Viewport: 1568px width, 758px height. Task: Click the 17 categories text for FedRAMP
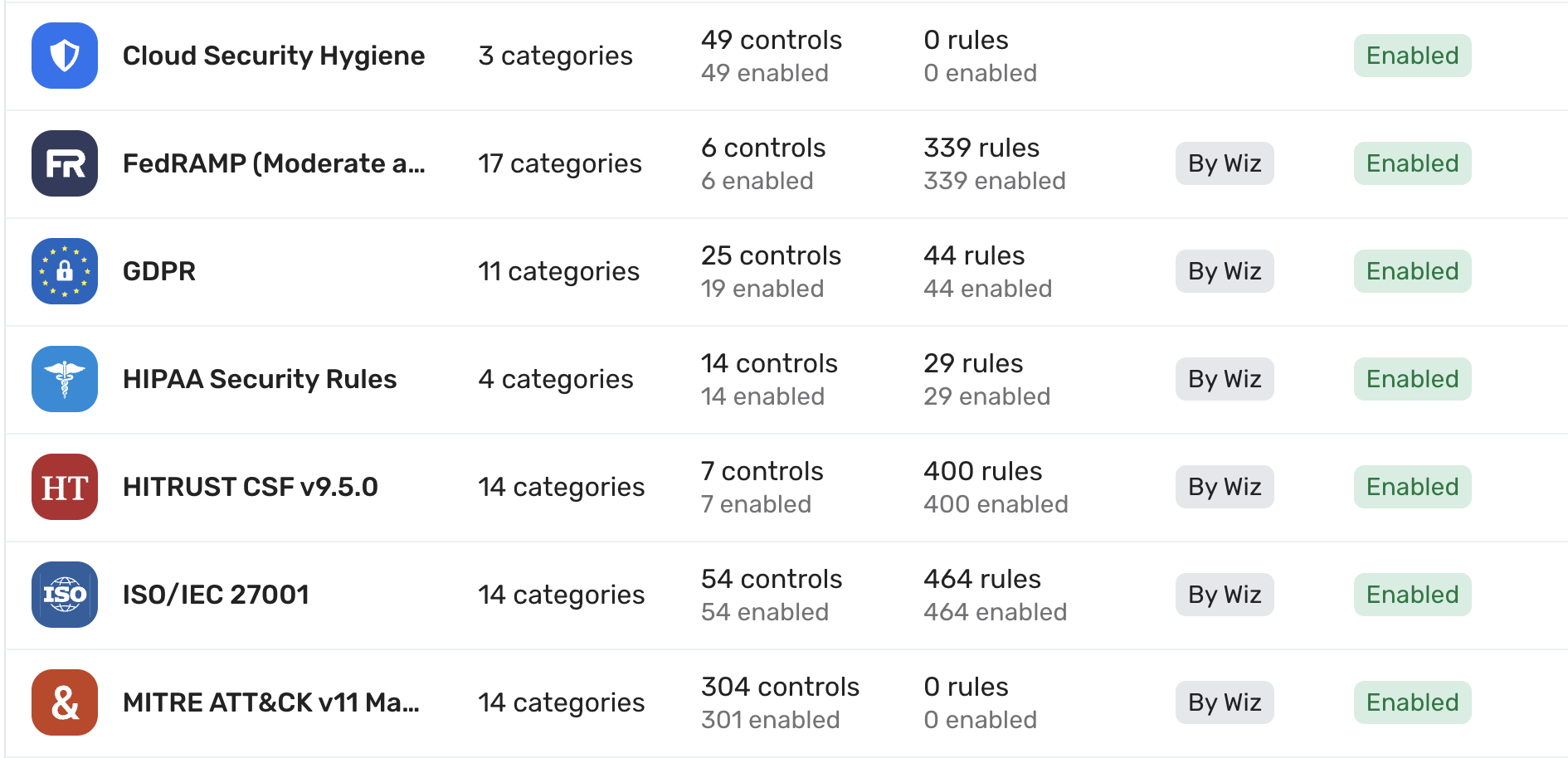(560, 163)
